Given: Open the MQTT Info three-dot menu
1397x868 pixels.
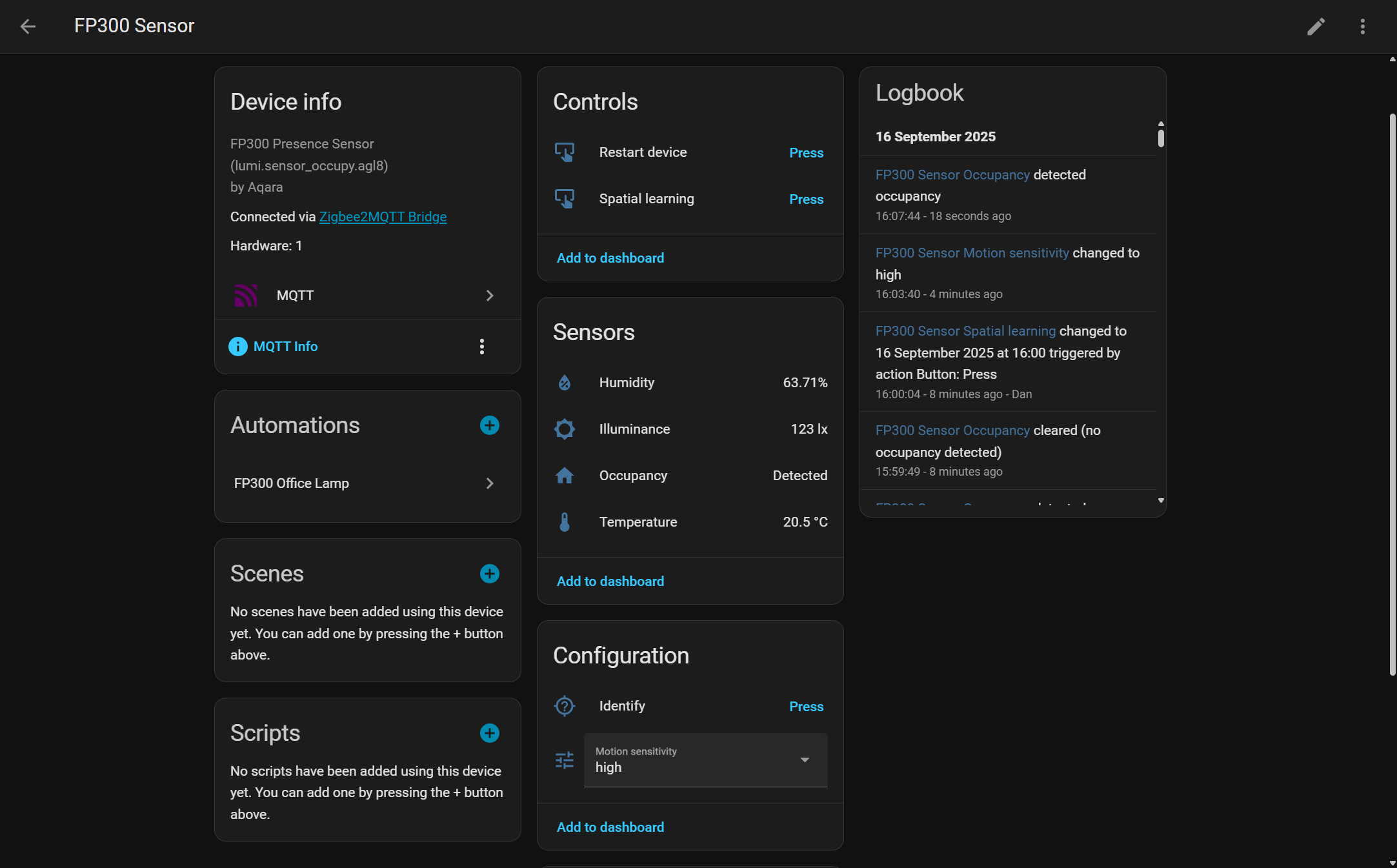Looking at the screenshot, I should [x=481, y=347].
